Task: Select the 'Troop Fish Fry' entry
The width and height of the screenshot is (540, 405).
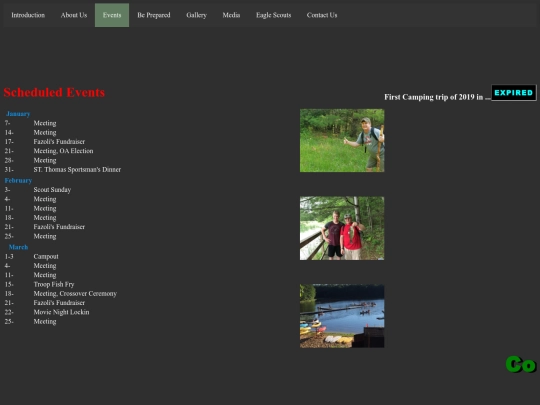Action: point(54,284)
